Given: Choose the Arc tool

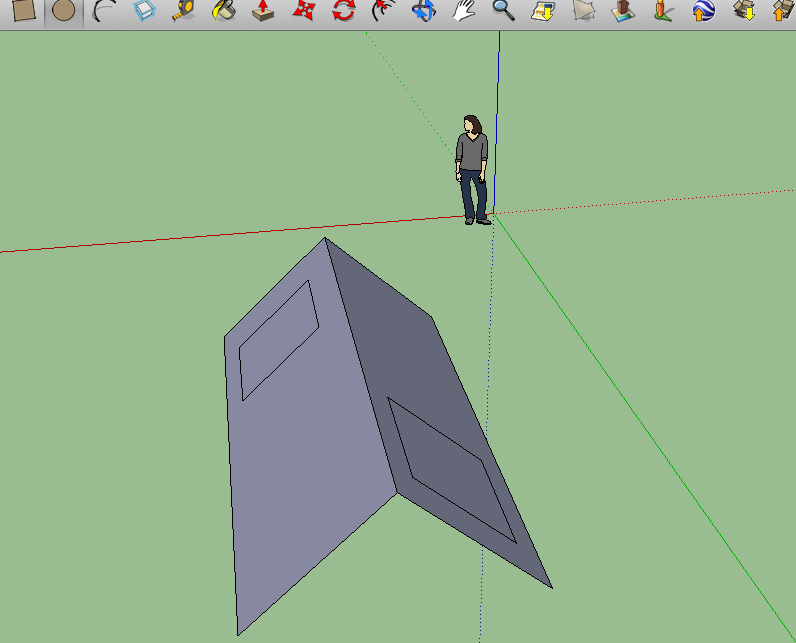Looking at the screenshot, I should coord(103,11).
